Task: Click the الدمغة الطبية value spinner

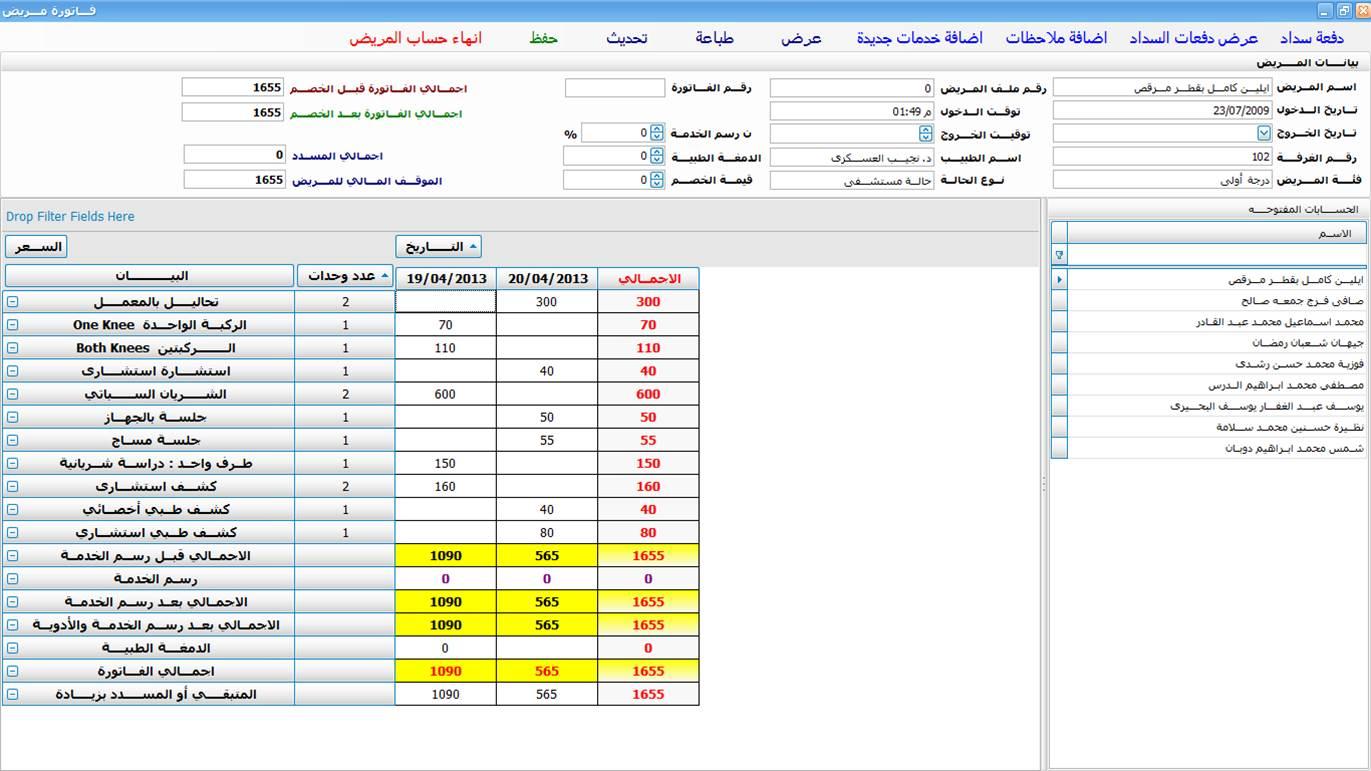Action: pos(656,156)
